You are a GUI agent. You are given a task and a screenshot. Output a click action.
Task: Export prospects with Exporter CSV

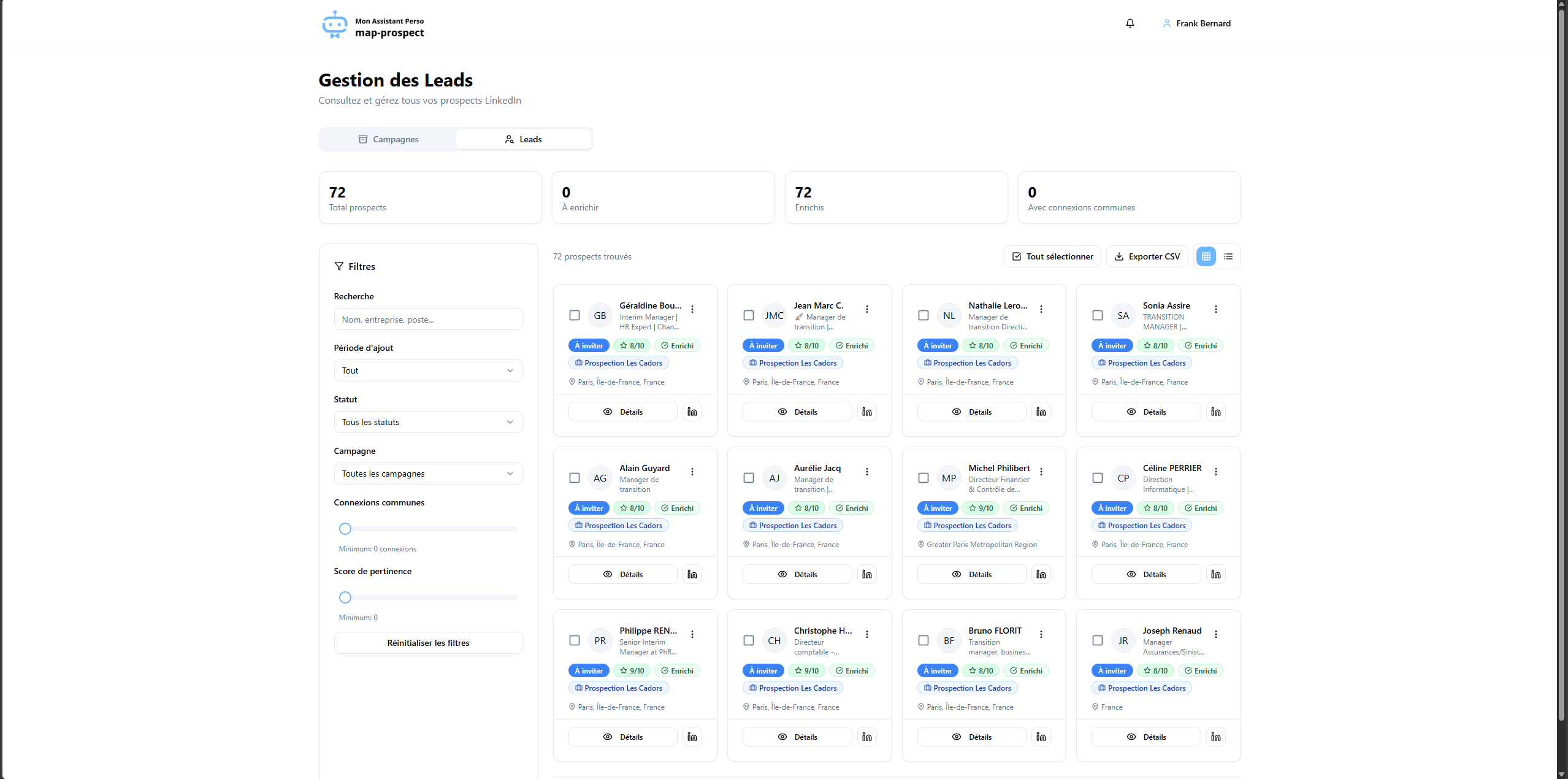pyautogui.click(x=1147, y=256)
